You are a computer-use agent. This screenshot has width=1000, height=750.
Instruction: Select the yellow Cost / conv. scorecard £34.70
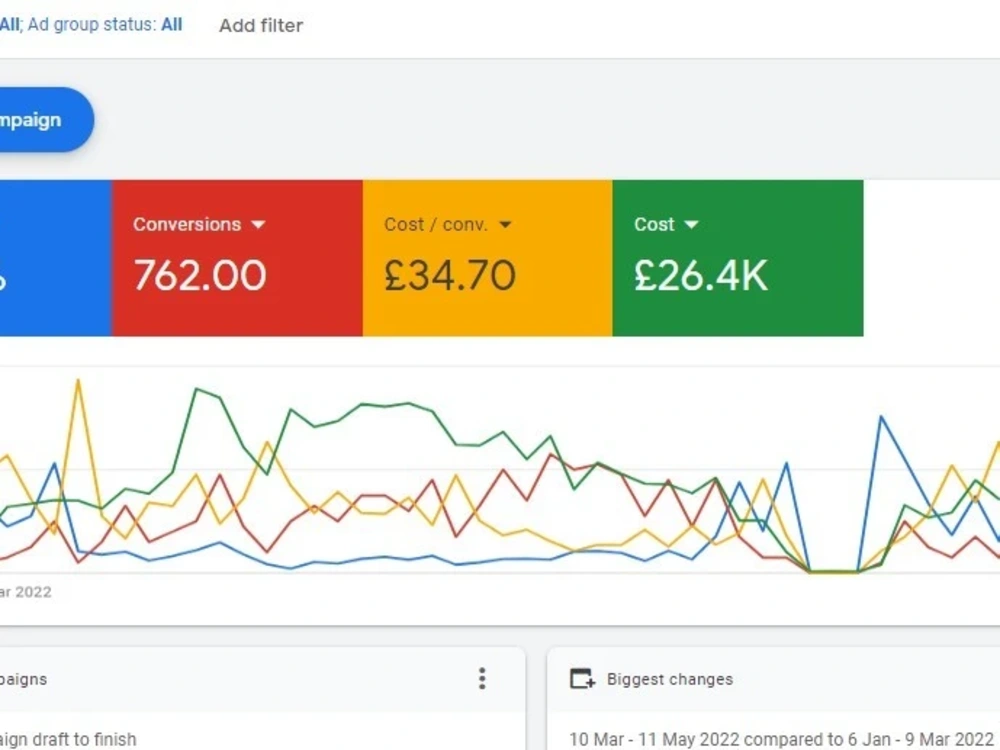tap(487, 258)
